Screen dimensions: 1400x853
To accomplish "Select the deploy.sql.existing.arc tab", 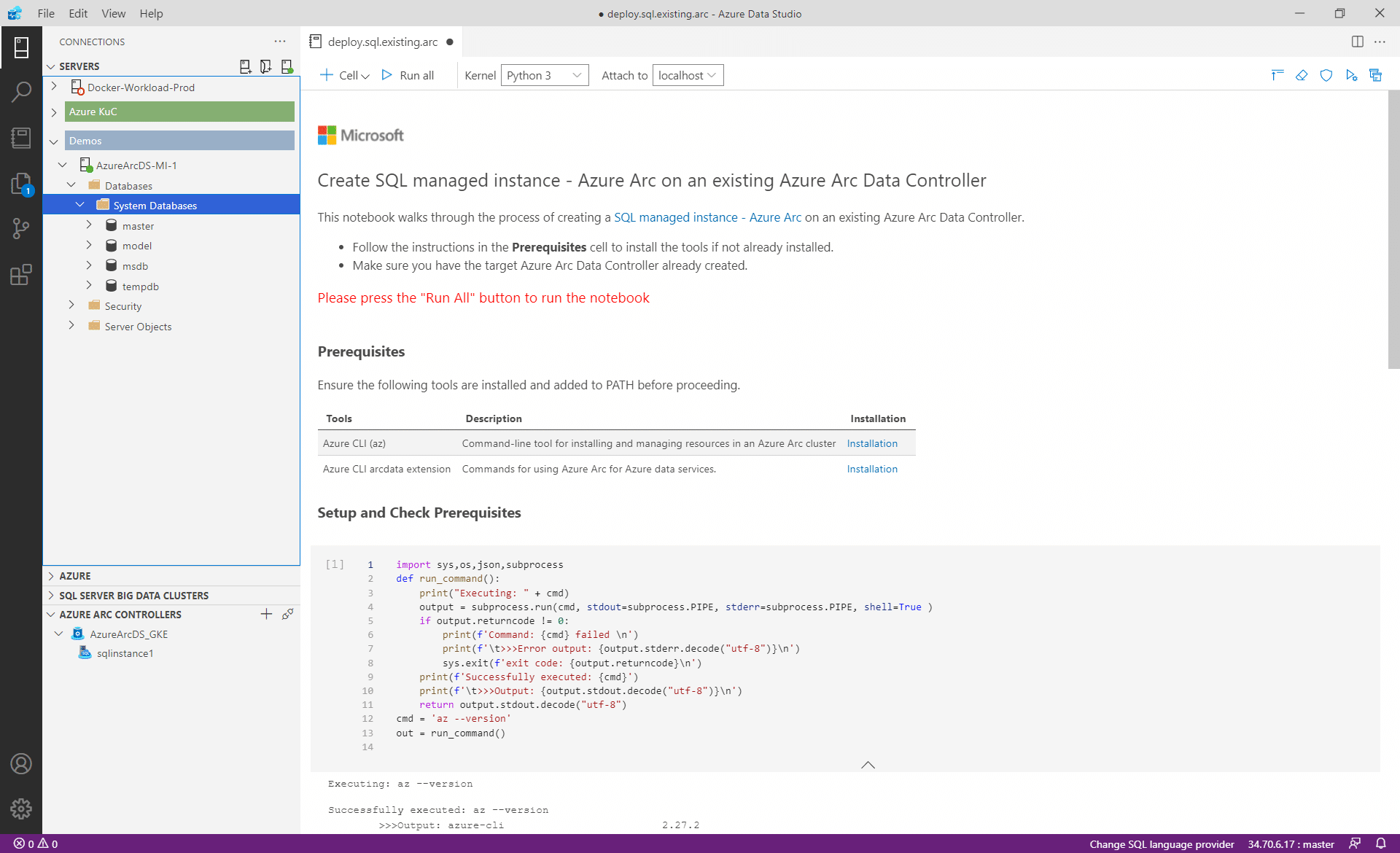I will click(x=382, y=42).
